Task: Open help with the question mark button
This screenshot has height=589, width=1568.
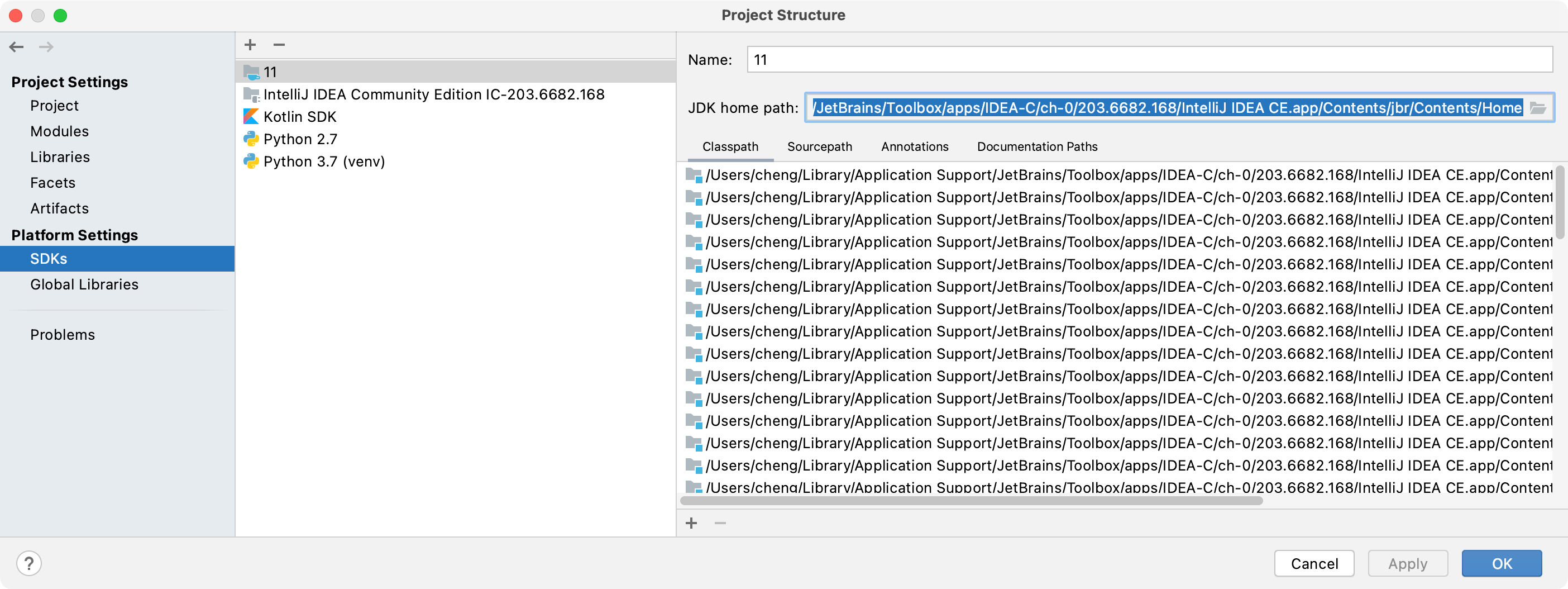Action: point(28,563)
